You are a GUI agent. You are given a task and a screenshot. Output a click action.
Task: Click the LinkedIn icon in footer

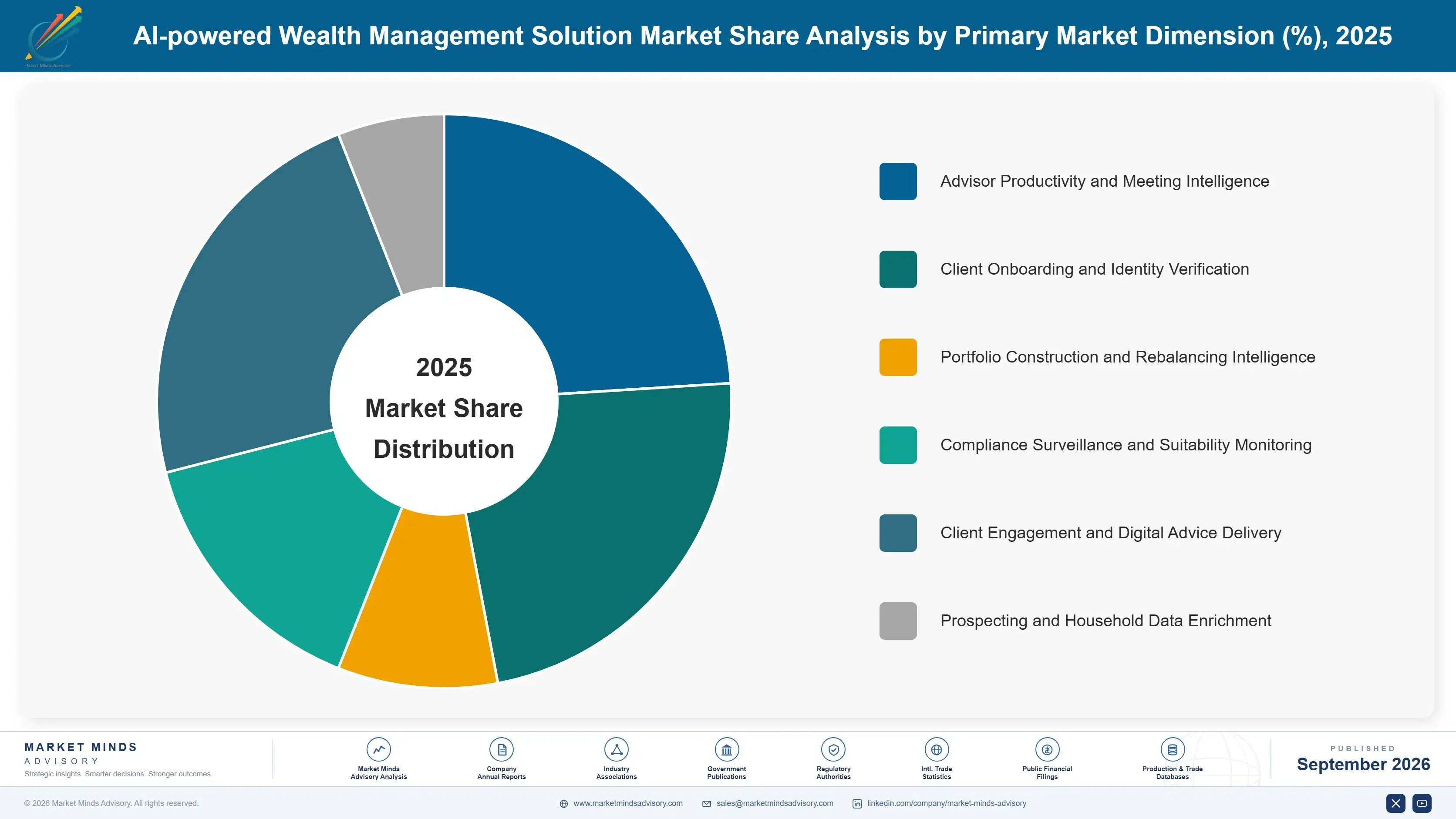[857, 804]
